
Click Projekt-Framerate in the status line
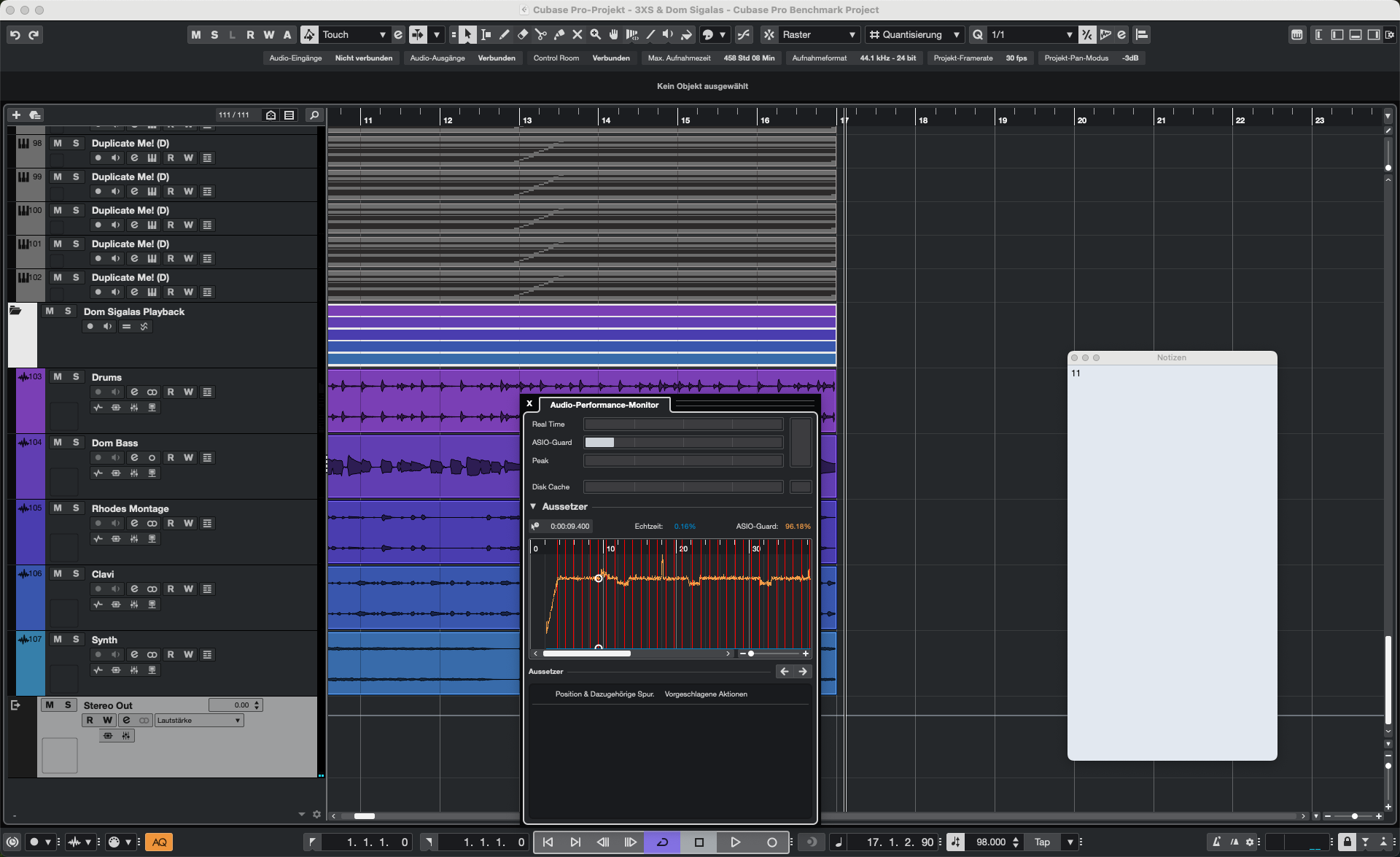(962, 58)
